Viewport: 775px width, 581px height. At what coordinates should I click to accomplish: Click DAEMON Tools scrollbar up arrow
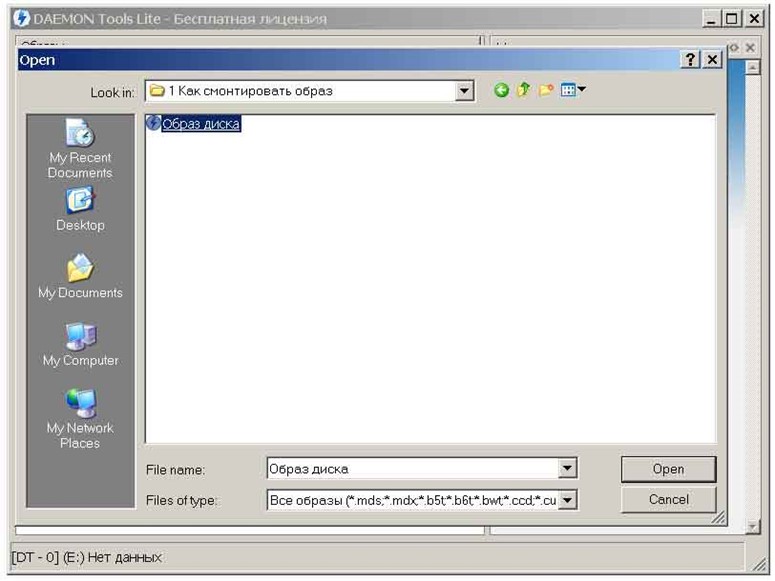pyautogui.click(x=752, y=66)
